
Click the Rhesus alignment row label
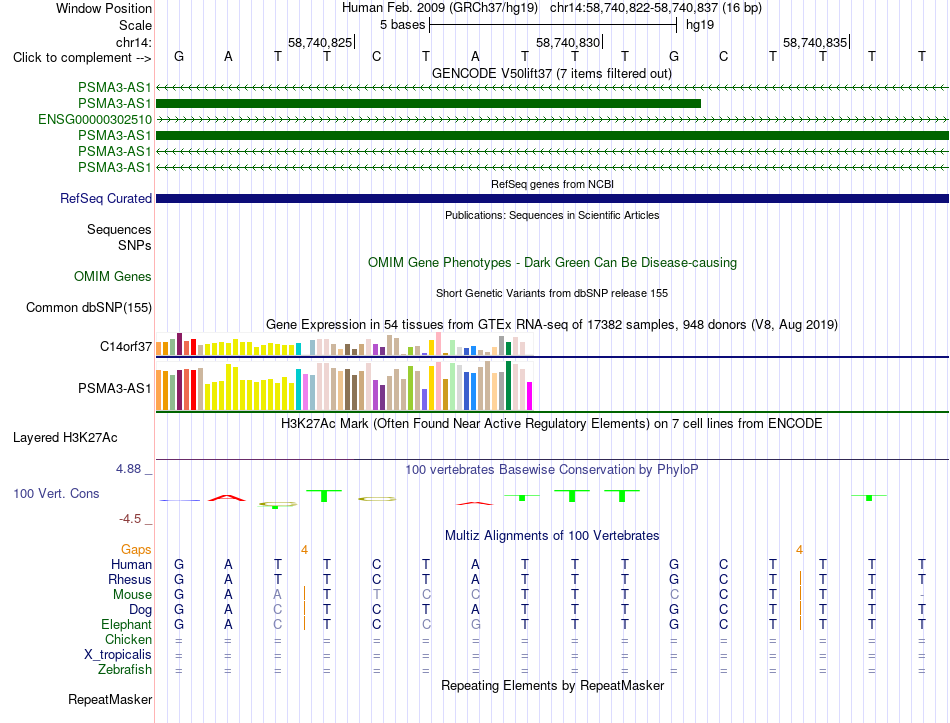point(130,579)
